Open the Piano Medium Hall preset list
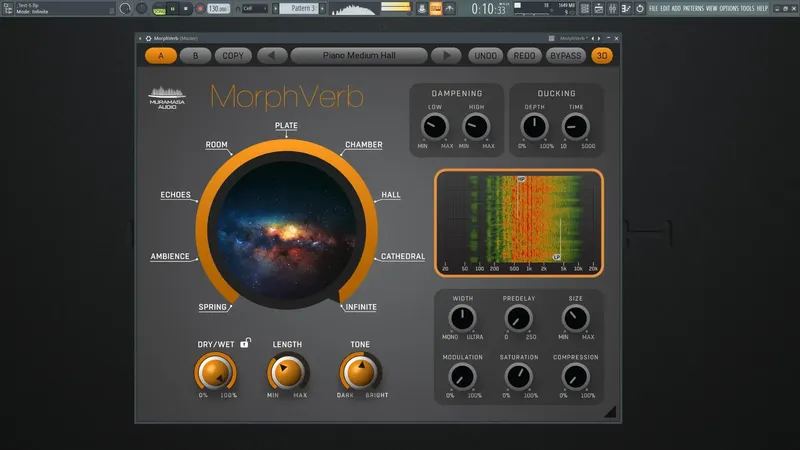The height and width of the screenshot is (450, 800). click(359, 56)
